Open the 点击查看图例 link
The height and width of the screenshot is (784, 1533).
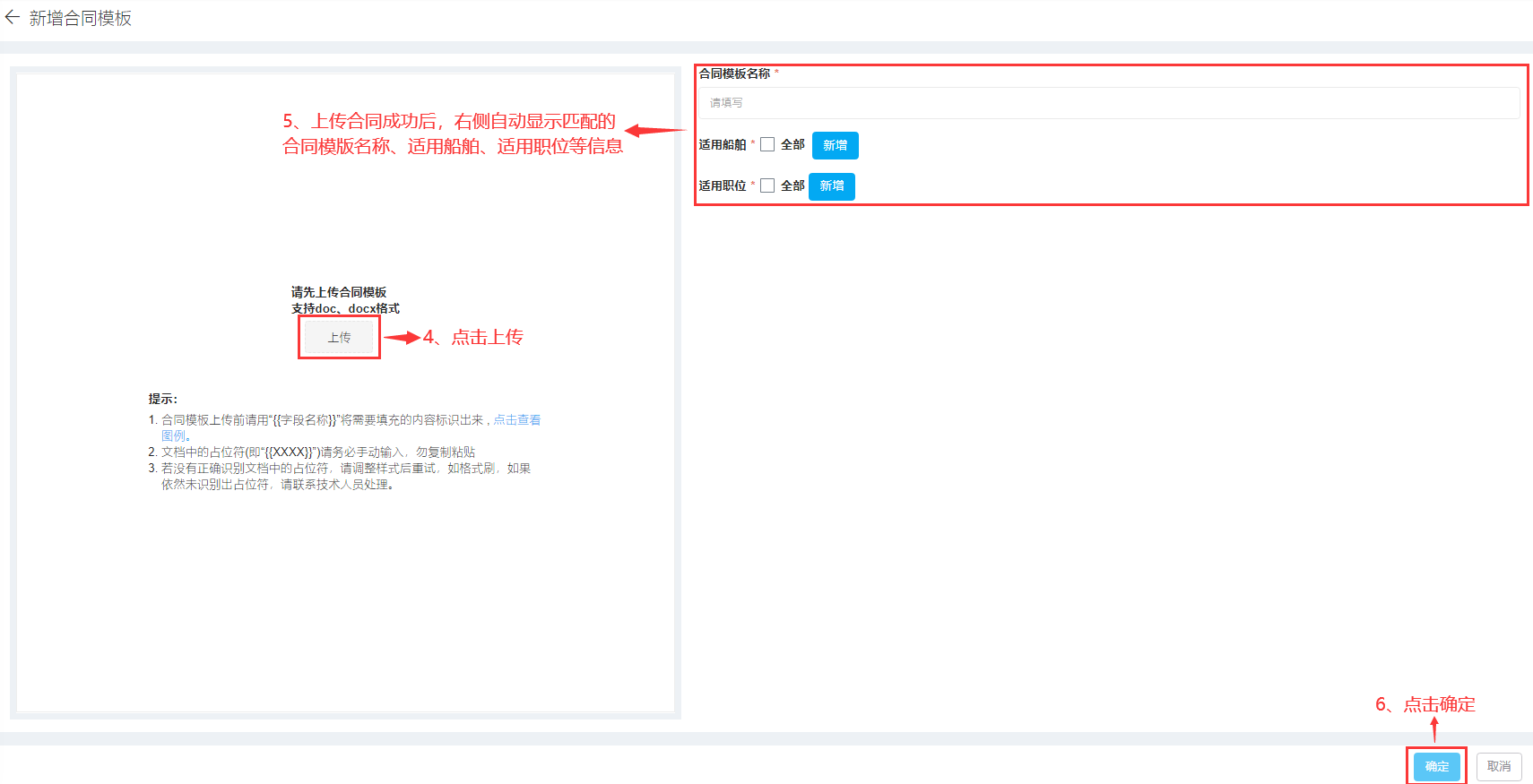(516, 419)
